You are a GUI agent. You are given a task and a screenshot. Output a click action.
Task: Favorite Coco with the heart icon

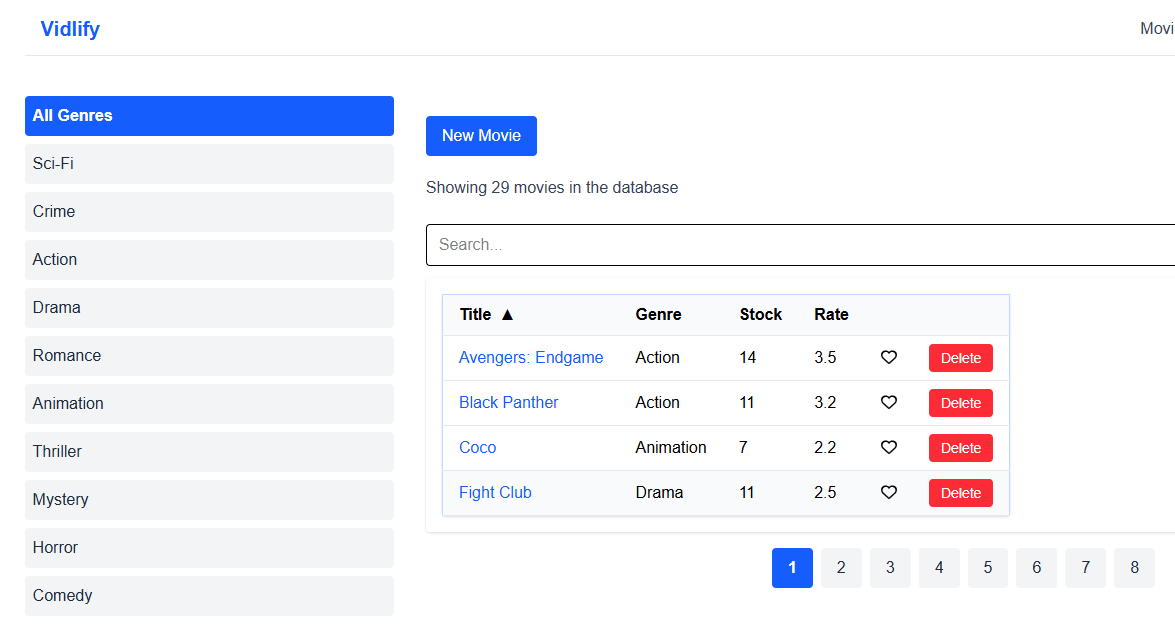pyautogui.click(x=889, y=448)
